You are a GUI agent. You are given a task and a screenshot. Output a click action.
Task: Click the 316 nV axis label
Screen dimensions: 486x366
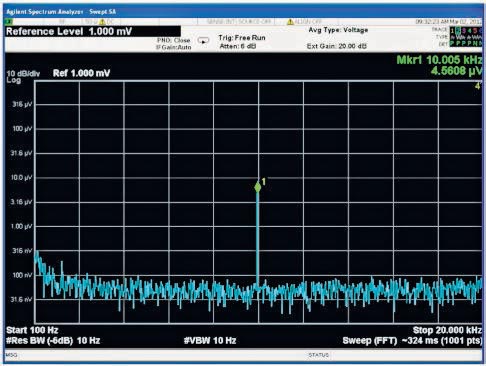22,251
